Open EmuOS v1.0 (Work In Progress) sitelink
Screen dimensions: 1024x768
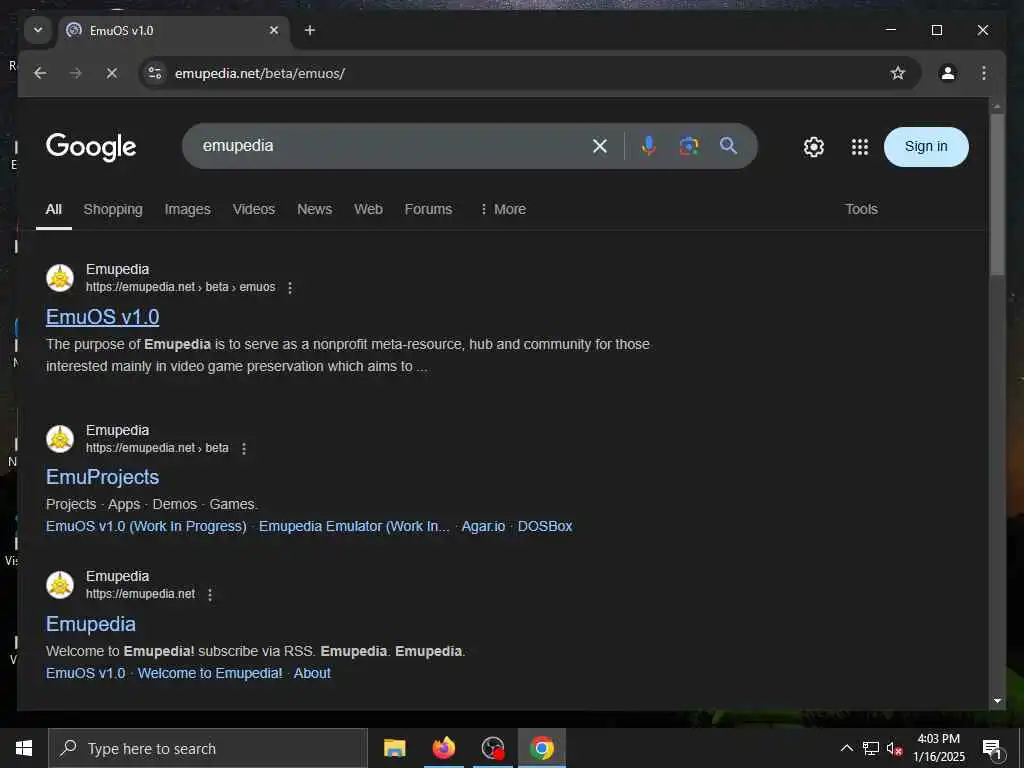coord(146,526)
